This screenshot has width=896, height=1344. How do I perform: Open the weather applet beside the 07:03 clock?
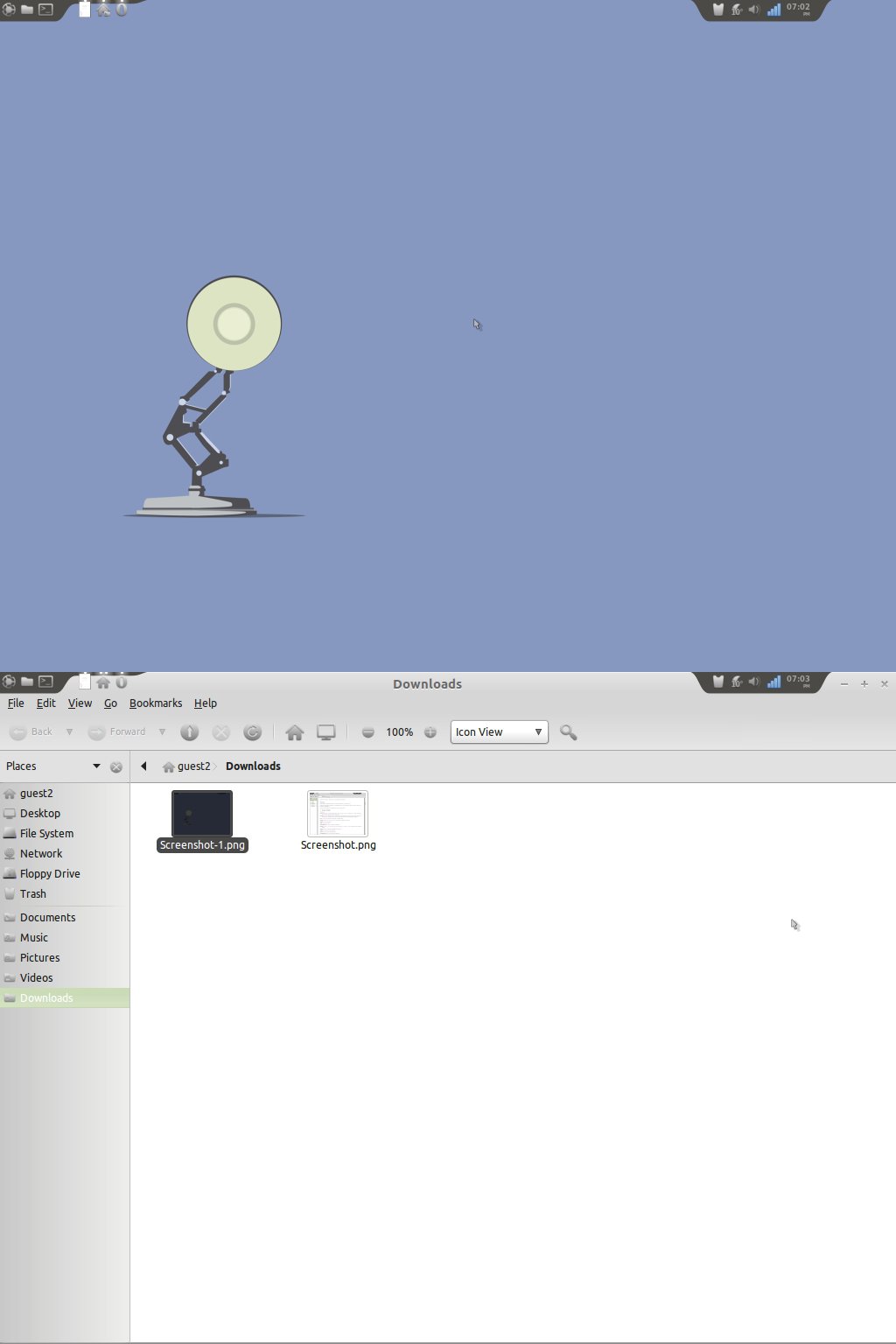(737, 682)
